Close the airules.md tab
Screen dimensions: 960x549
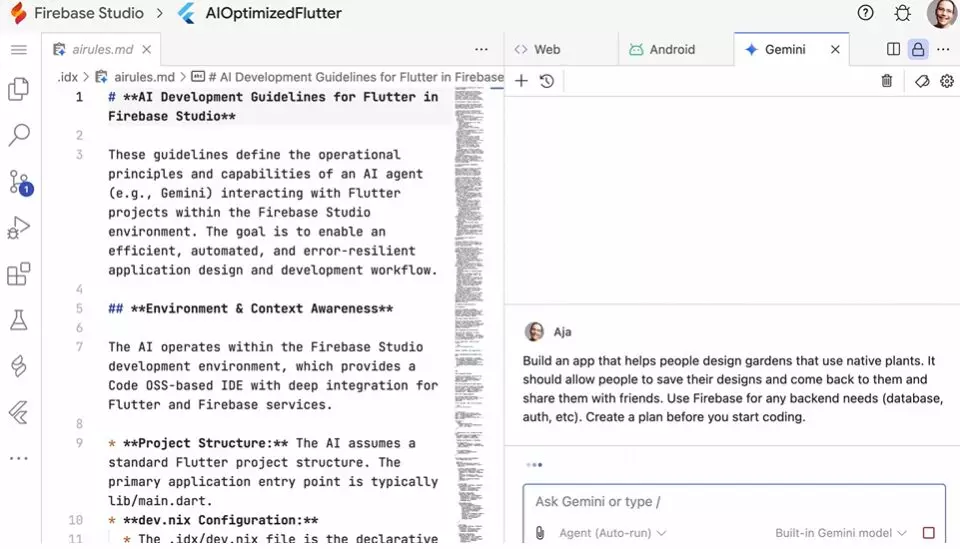pyautogui.click(x=146, y=50)
